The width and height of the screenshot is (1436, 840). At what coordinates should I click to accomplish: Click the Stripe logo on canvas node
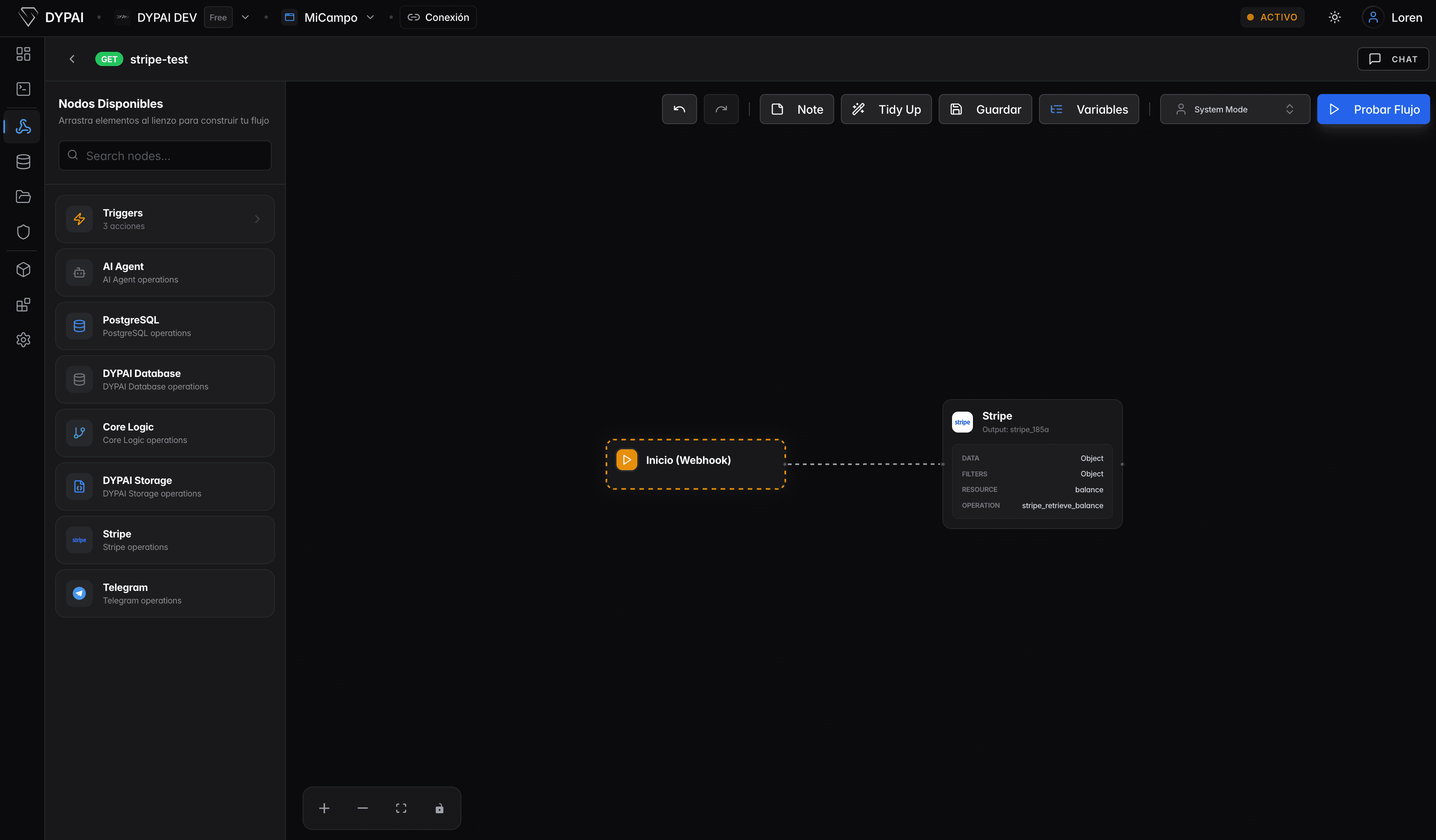click(962, 422)
